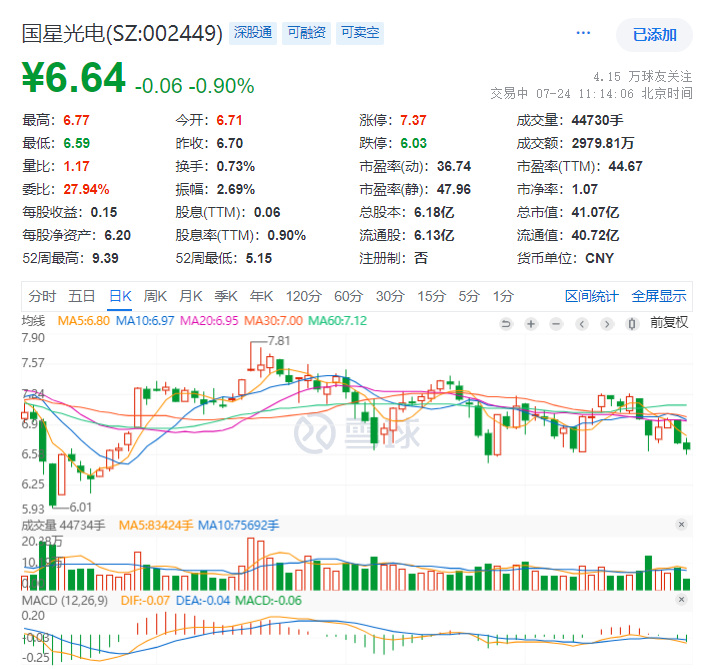
Task: Click the undo/reset chart icon
Action: pos(506,324)
